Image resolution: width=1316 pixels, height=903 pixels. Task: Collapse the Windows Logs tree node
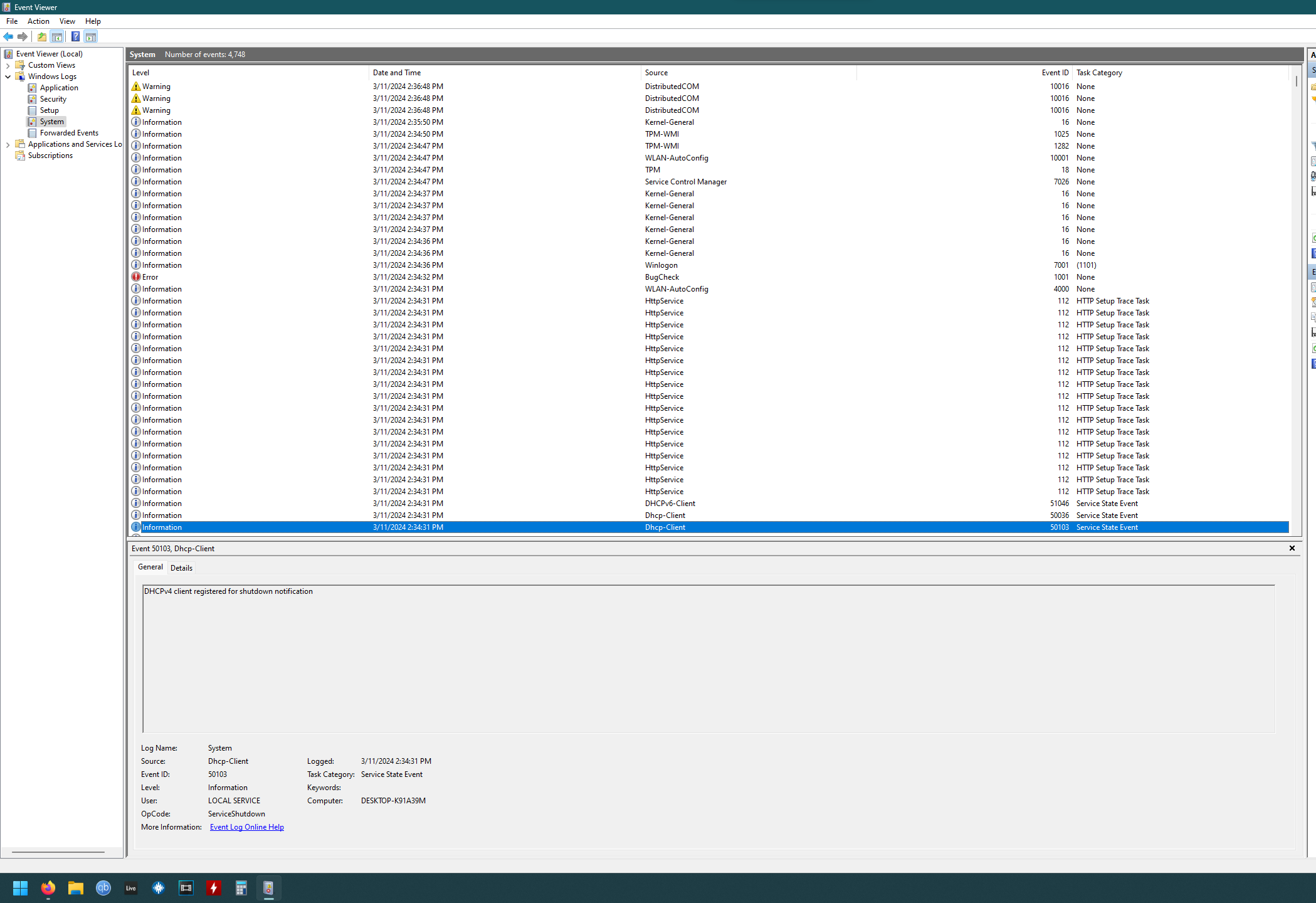[8, 77]
